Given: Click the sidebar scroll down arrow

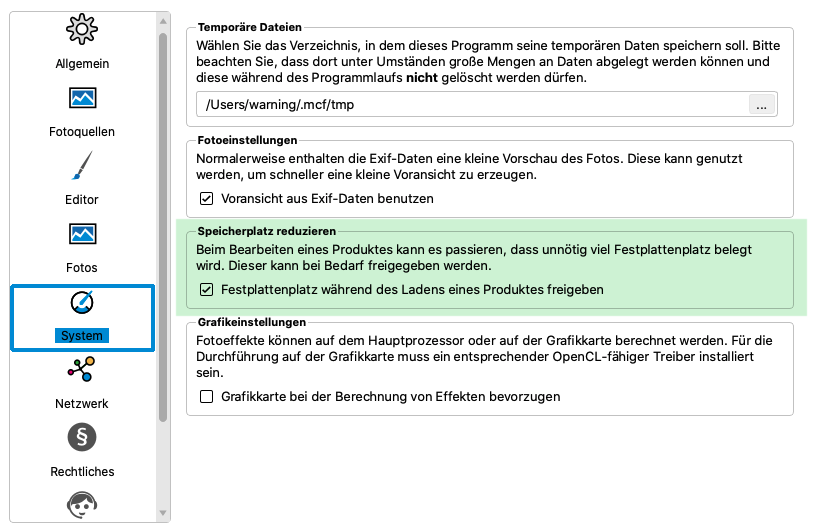Looking at the screenshot, I should (163, 513).
